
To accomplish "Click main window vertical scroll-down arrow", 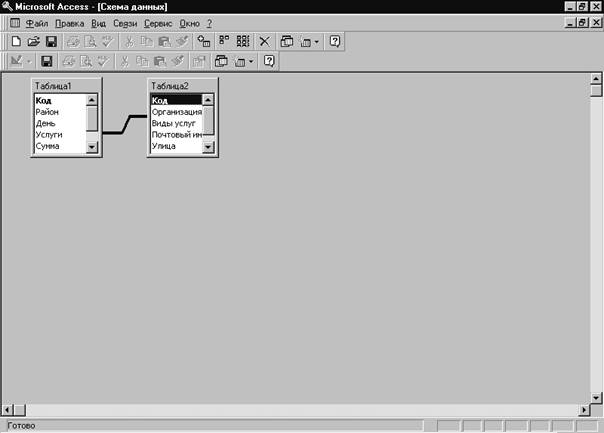I will click(x=596, y=398).
